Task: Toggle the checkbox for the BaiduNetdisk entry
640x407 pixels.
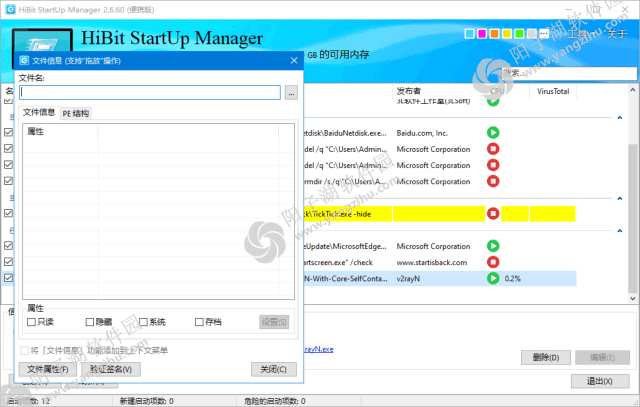Action: click(x=8, y=132)
